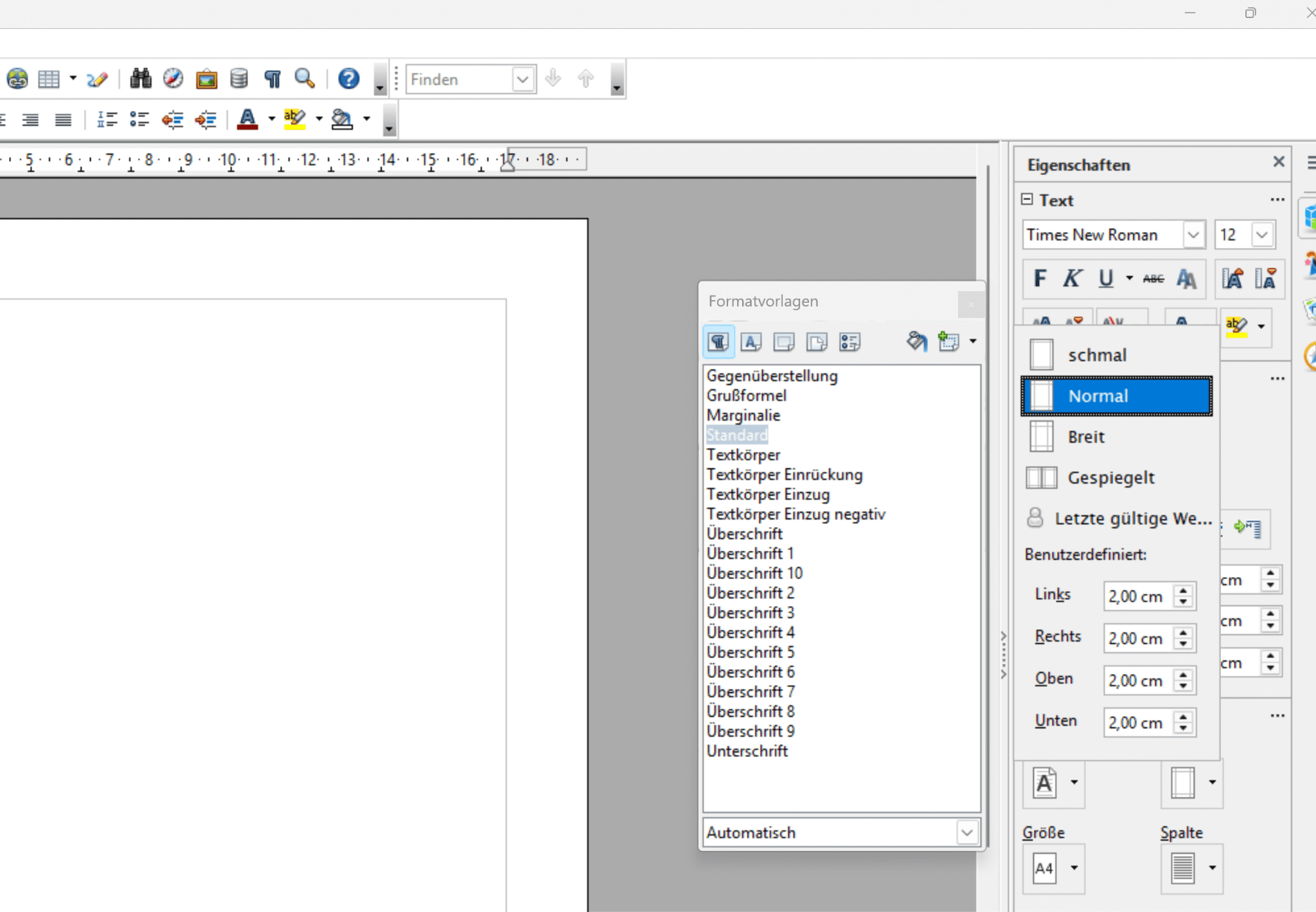Open LibreOffice Help question mark icon
This screenshot has height=912, width=1316.
coord(348,79)
